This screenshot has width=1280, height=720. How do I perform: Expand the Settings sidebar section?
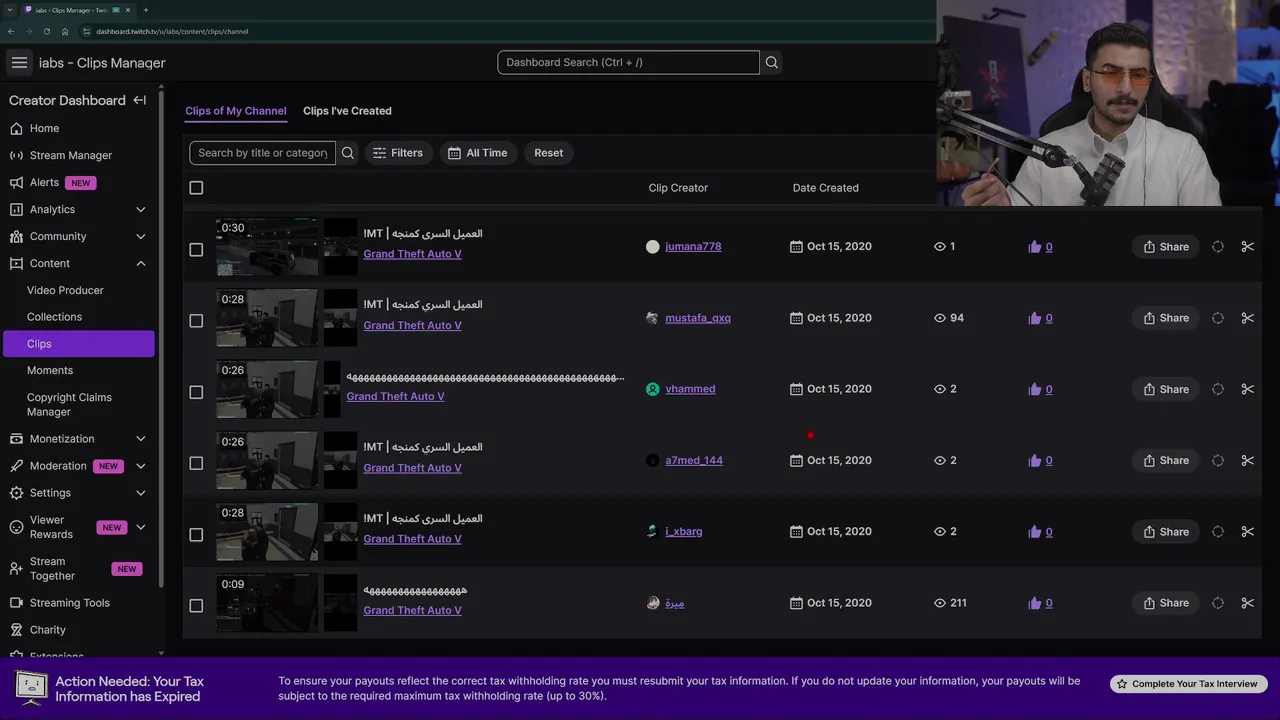[x=140, y=493]
